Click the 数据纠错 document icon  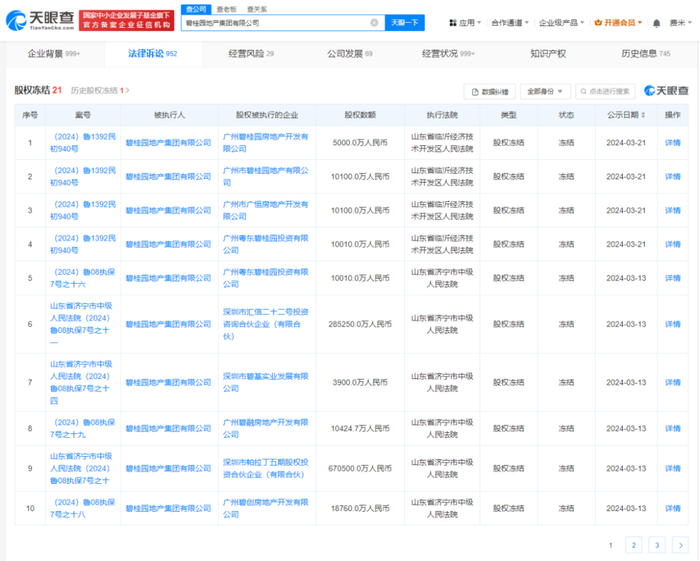coord(476,91)
